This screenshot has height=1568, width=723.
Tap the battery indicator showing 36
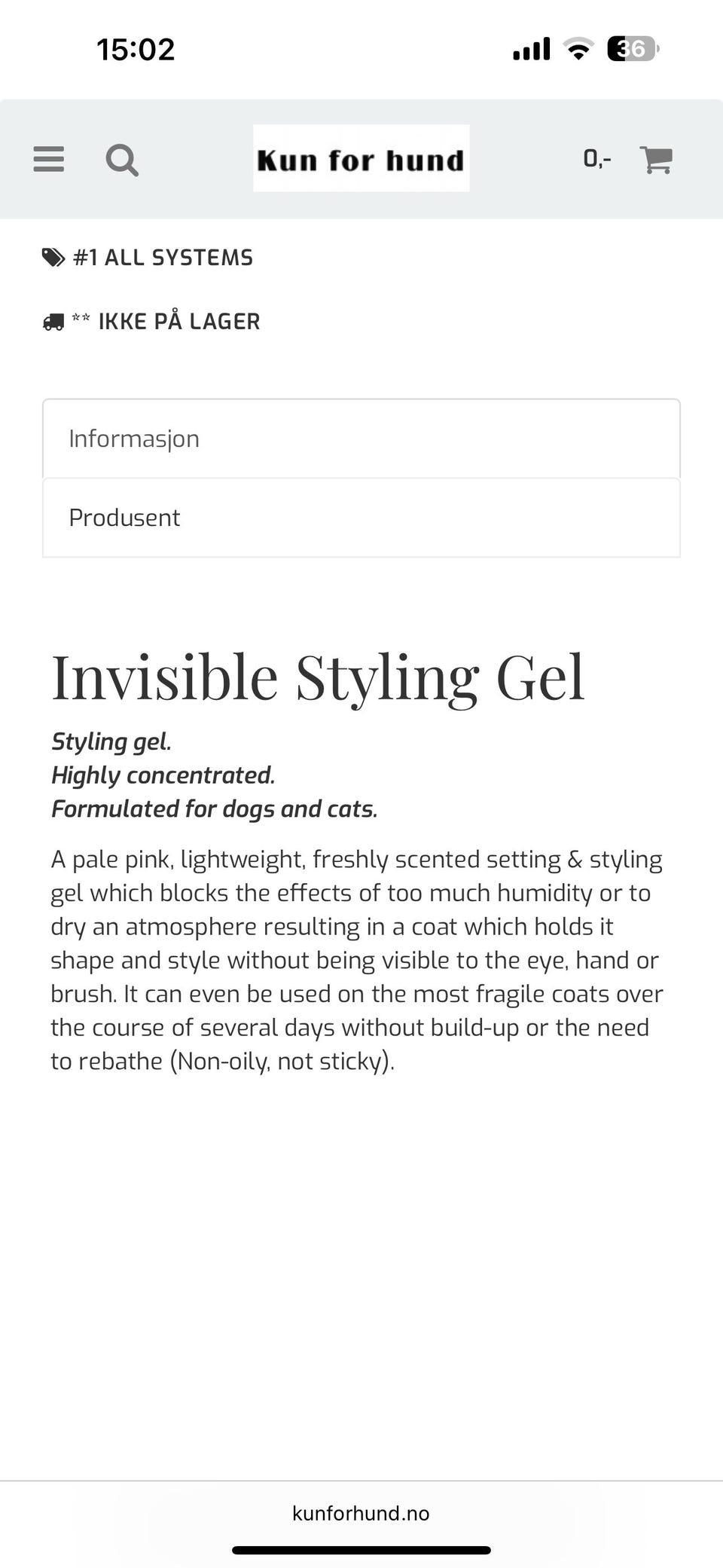(x=633, y=50)
